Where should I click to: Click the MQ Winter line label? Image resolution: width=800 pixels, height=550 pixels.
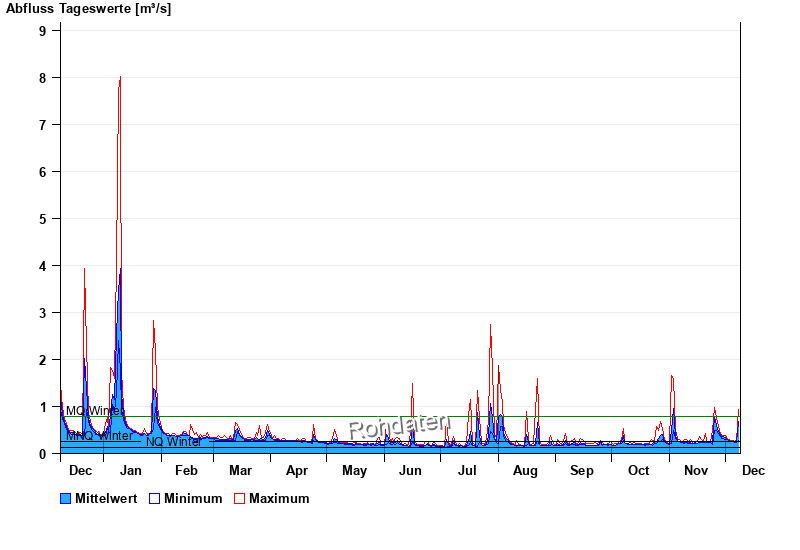point(95,411)
